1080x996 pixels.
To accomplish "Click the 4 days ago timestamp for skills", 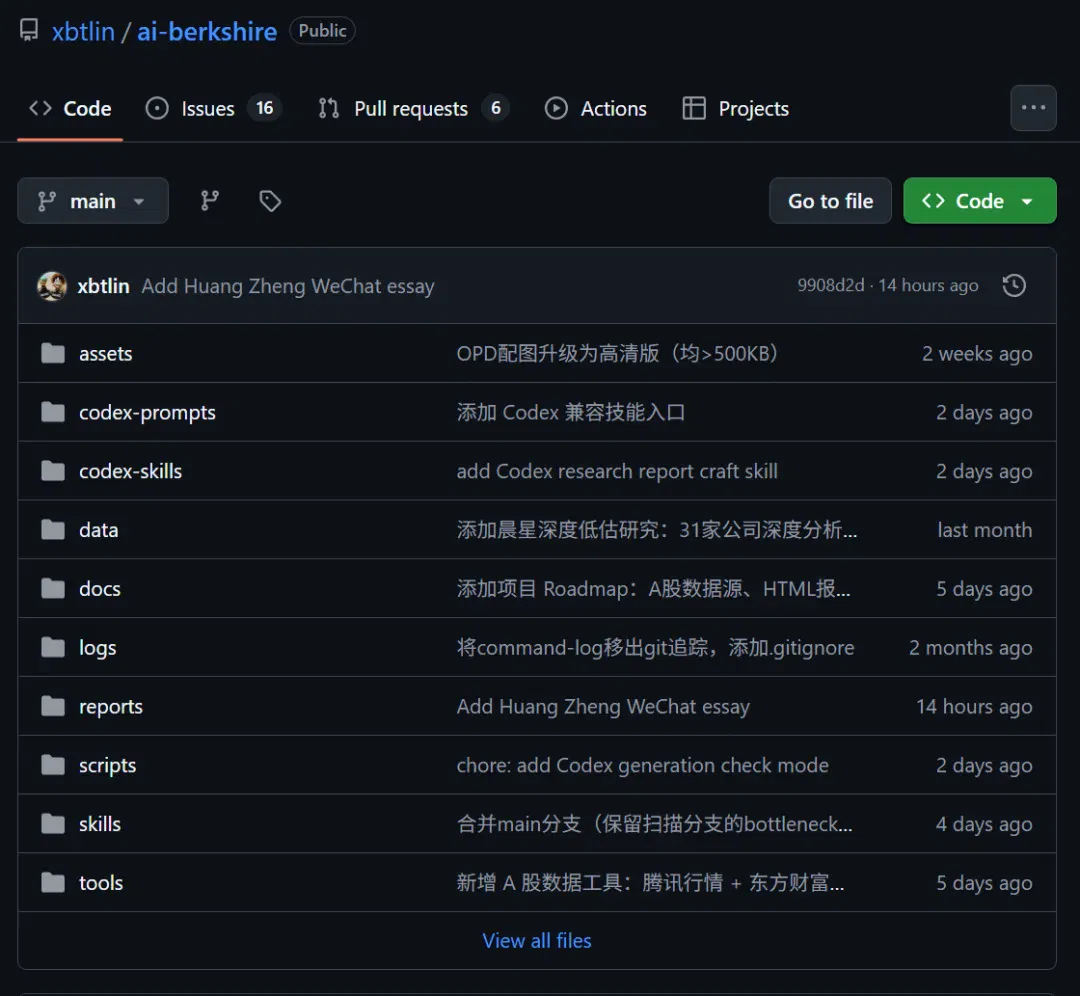I will click(x=984, y=824).
